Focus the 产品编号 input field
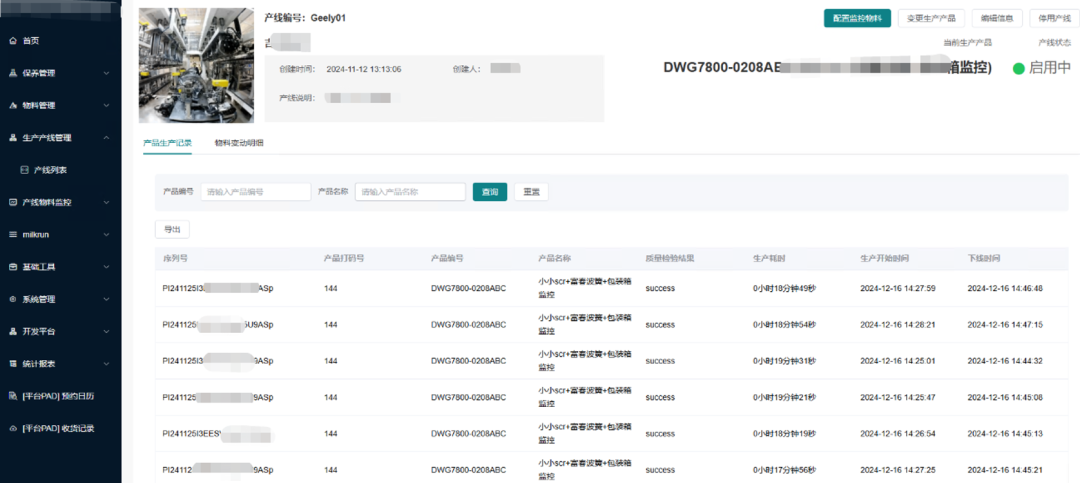 (256, 192)
